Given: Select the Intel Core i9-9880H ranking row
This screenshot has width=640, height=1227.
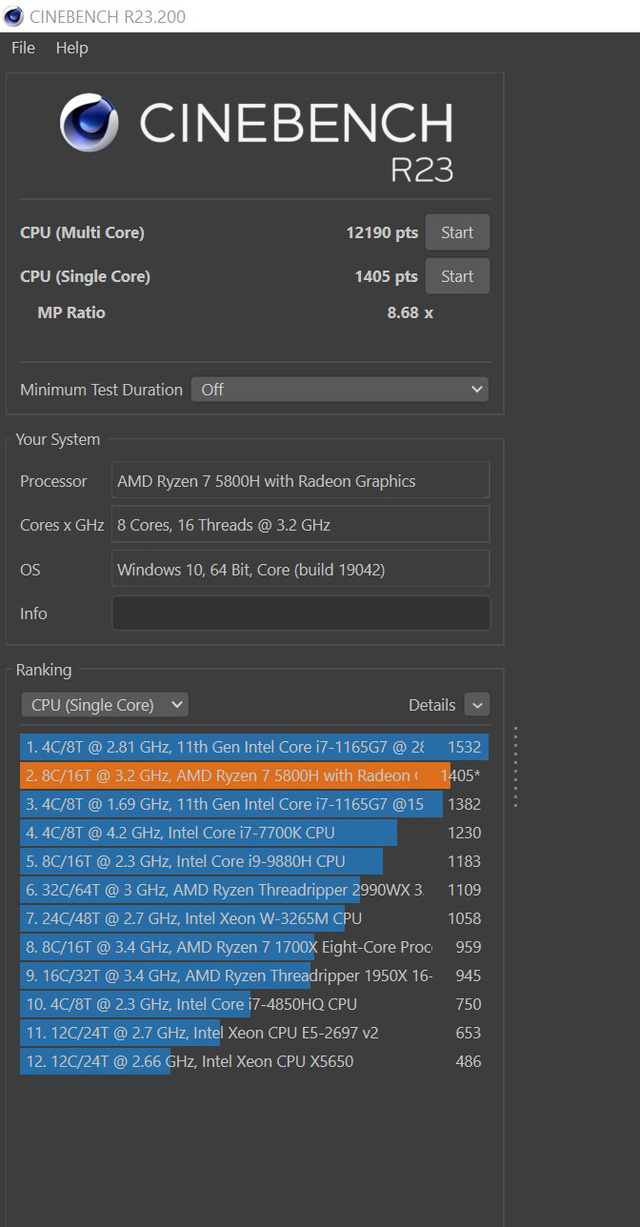Looking at the screenshot, I should [200, 862].
